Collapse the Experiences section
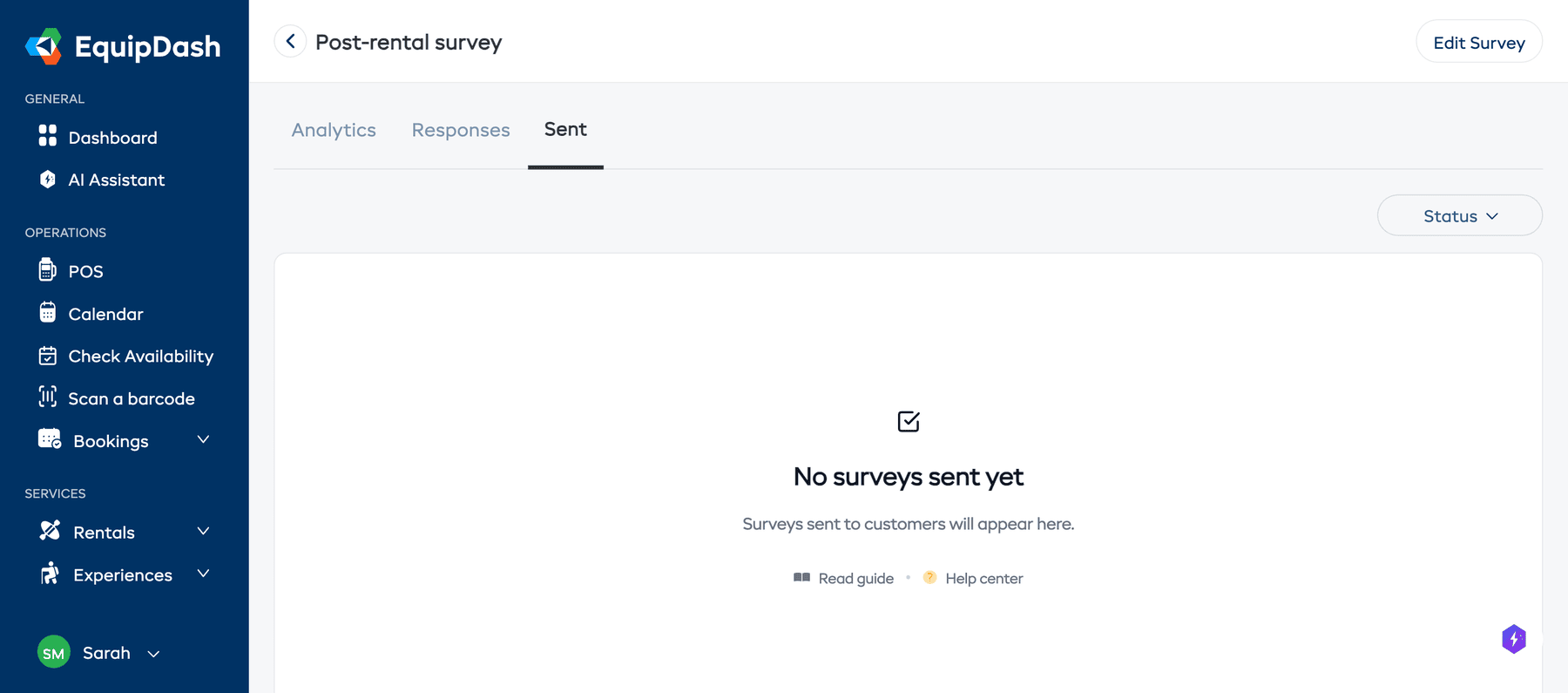The height and width of the screenshot is (693, 1568). [122, 574]
